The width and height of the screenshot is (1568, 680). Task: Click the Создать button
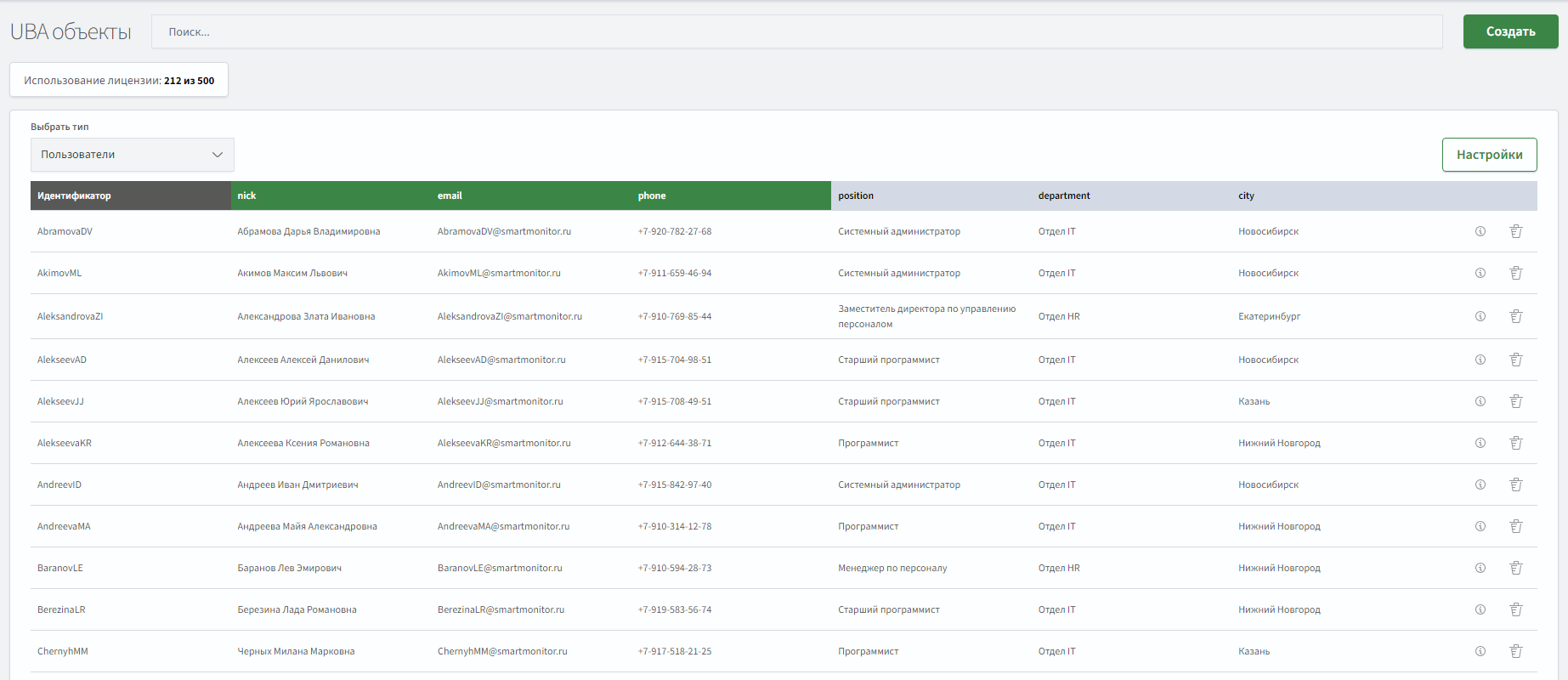pos(1510,31)
